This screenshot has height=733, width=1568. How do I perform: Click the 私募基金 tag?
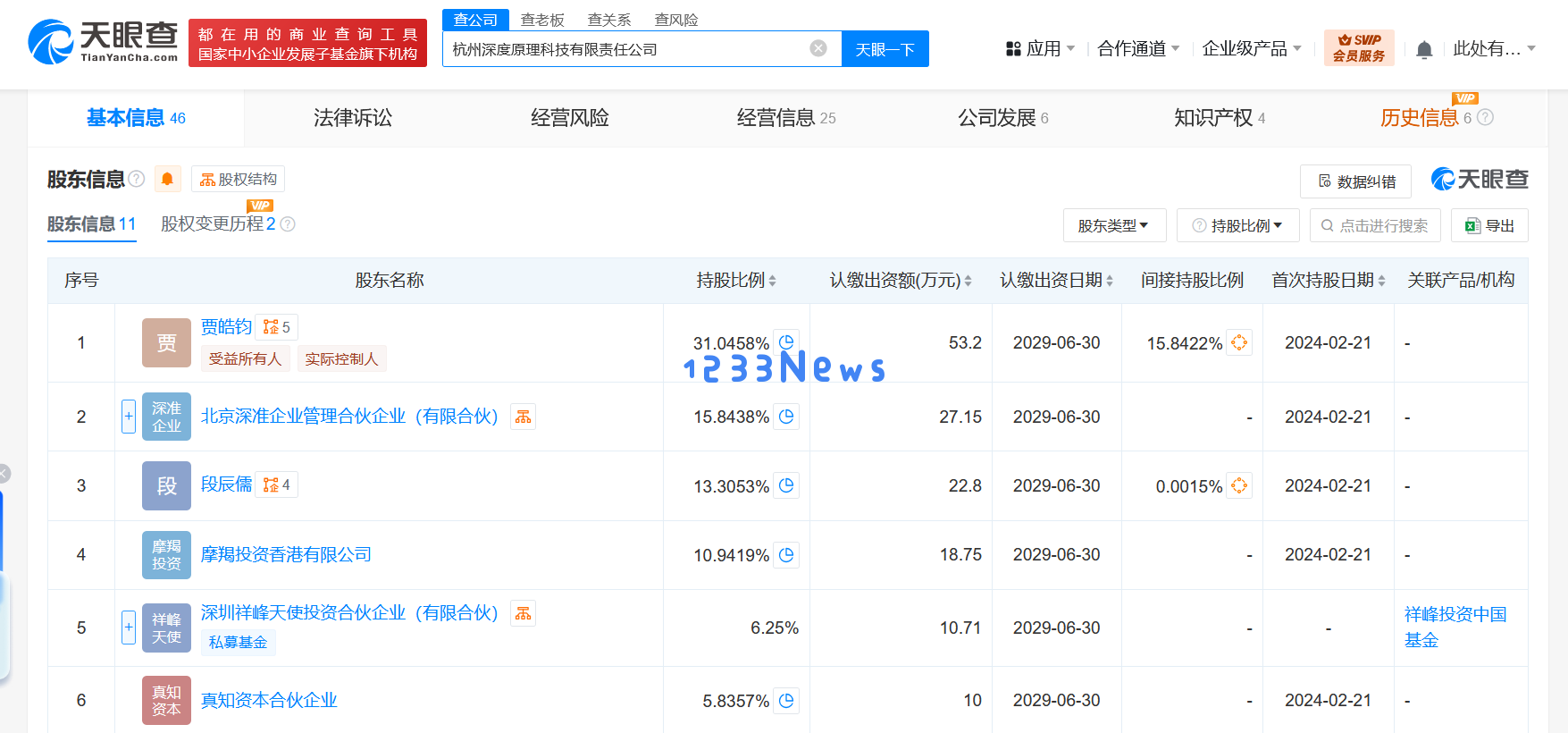[238, 643]
